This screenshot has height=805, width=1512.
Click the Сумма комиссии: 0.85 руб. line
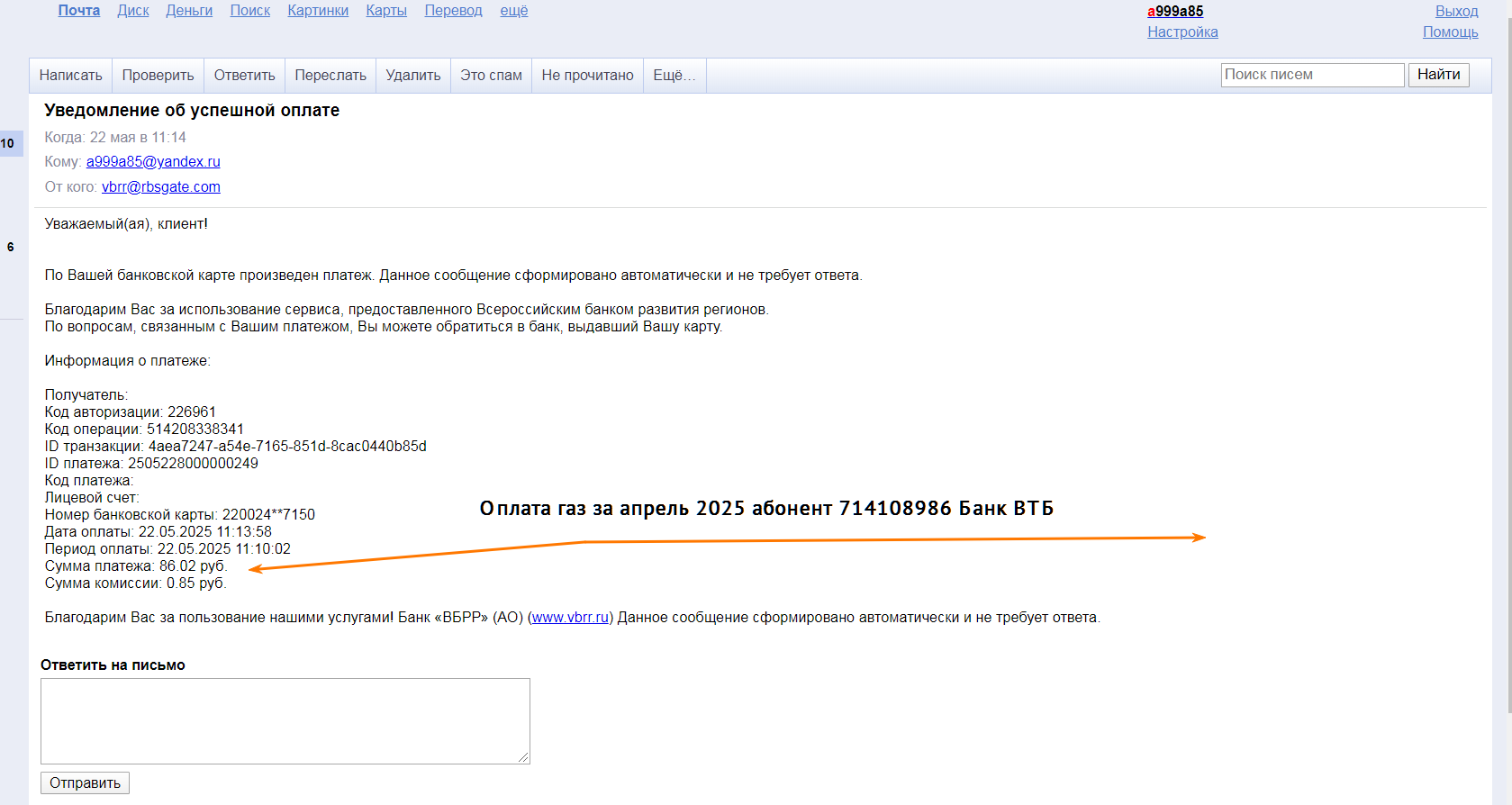136,583
